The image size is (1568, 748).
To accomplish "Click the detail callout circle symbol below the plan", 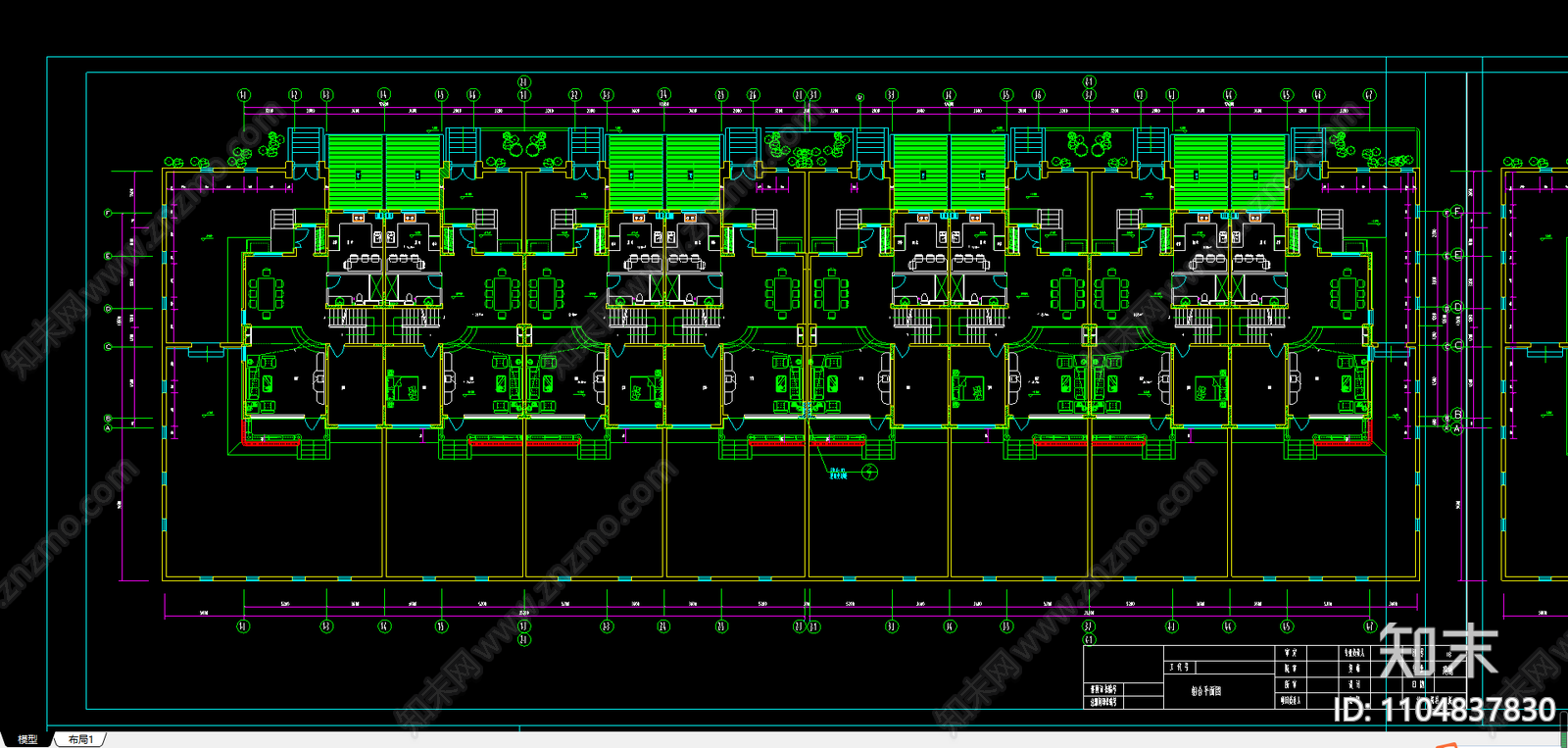I will [x=869, y=473].
